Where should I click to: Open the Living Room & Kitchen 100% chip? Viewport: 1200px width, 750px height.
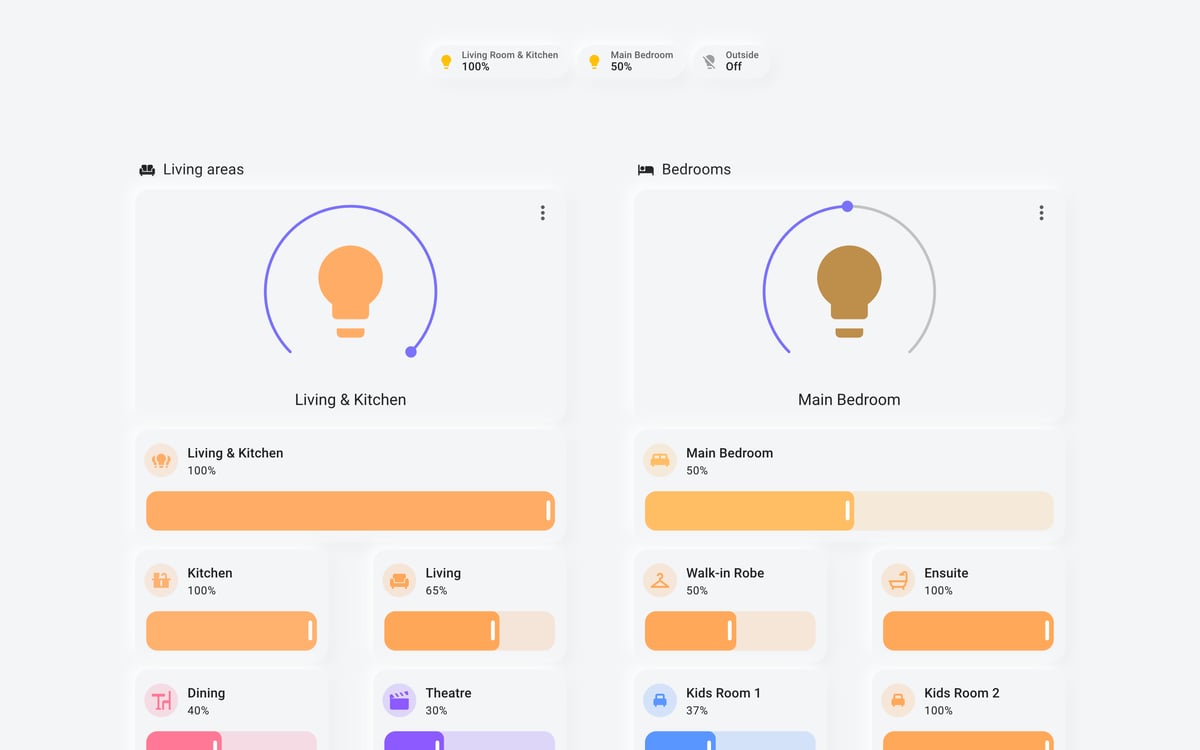pyautogui.click(x=499, y=61)
